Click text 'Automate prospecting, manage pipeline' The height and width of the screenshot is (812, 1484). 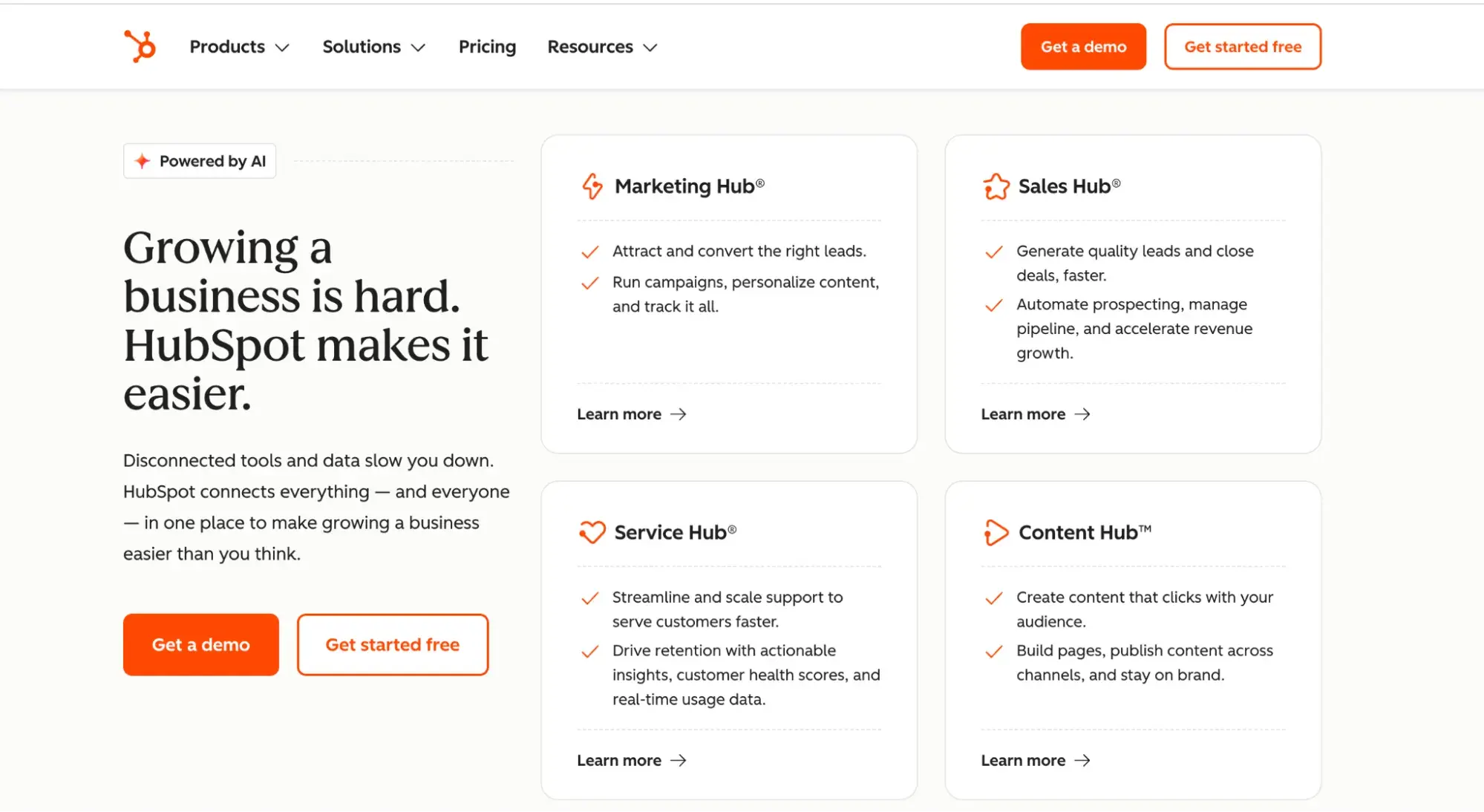click(1134, 328)
